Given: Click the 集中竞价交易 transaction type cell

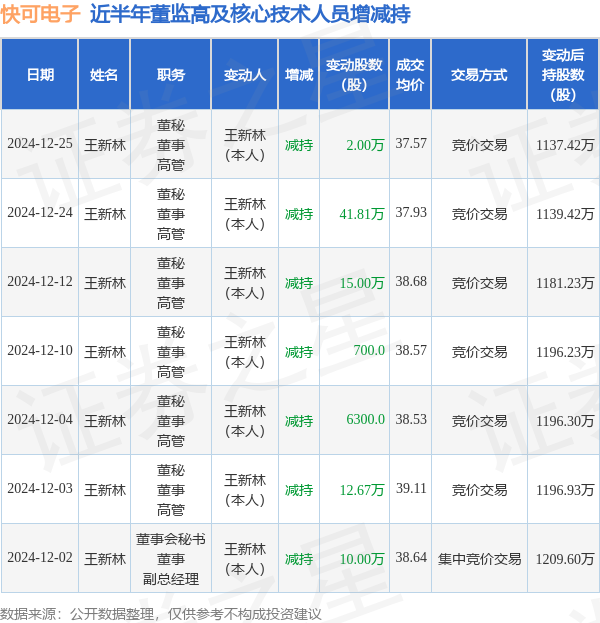Looking at the screenshot, I should pyautogui.click(x=479, y=558).
